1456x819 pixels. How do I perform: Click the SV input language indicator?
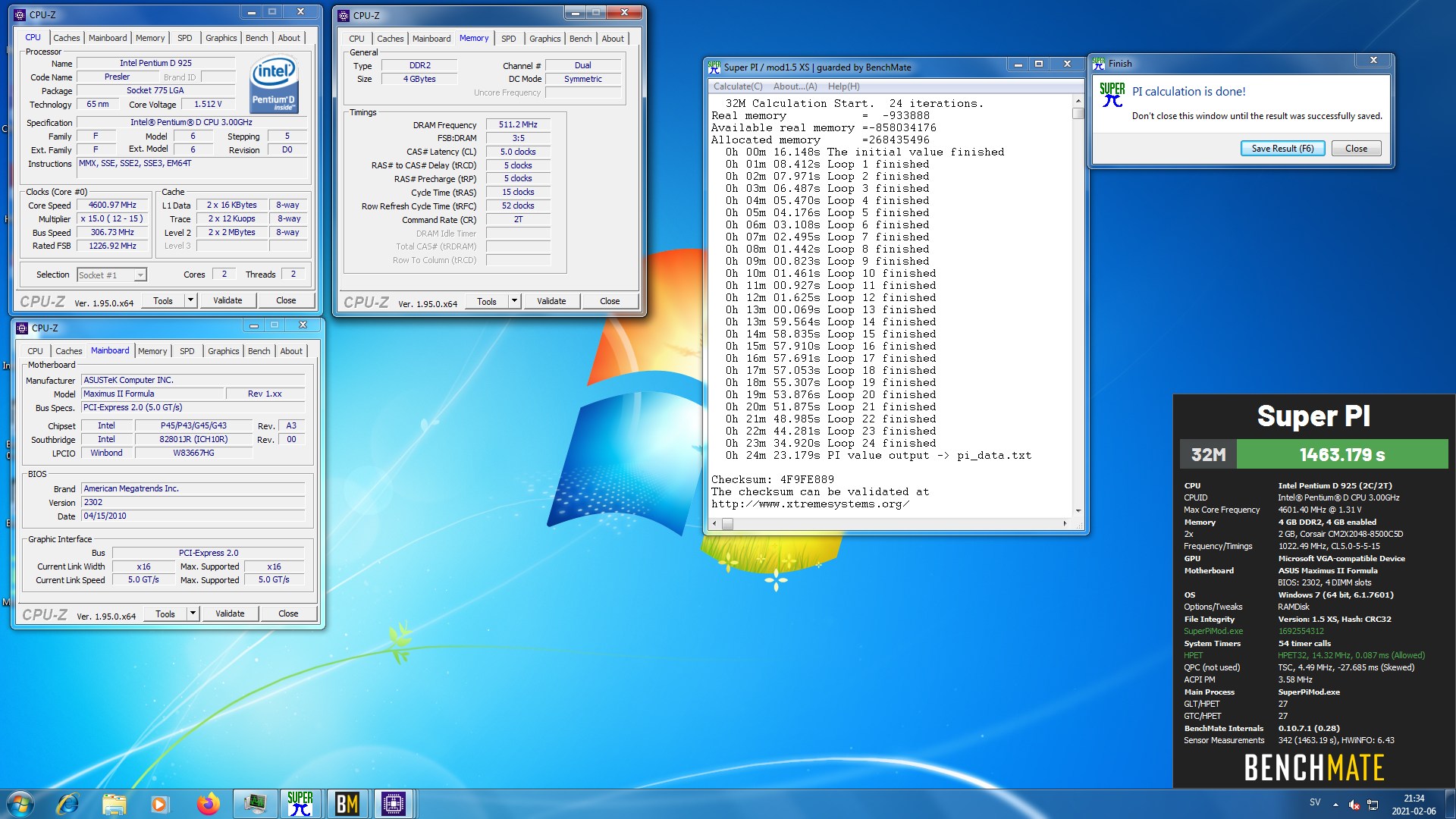click(x=1315, y=802)
